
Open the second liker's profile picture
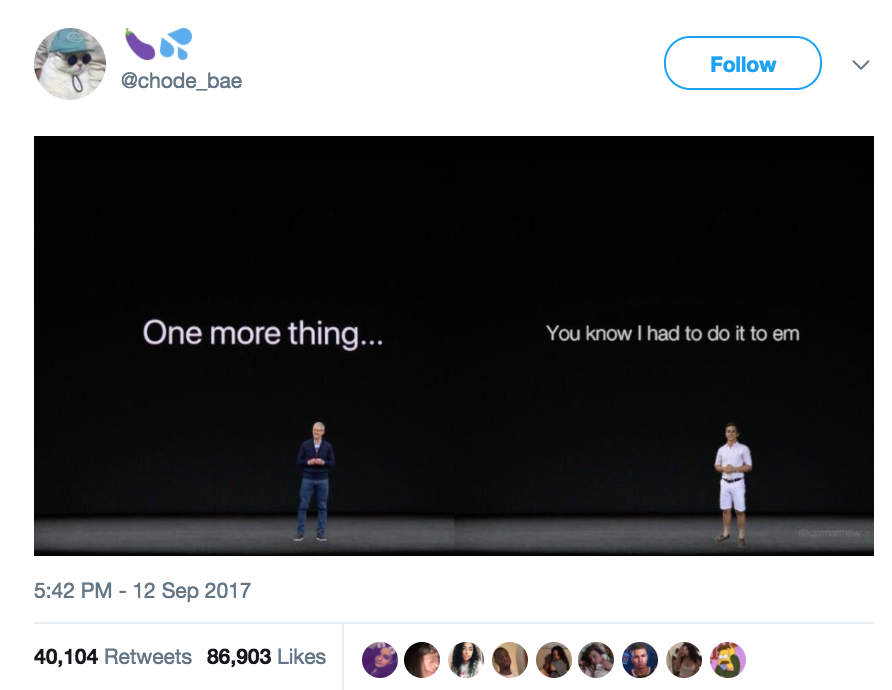point(424,659)
